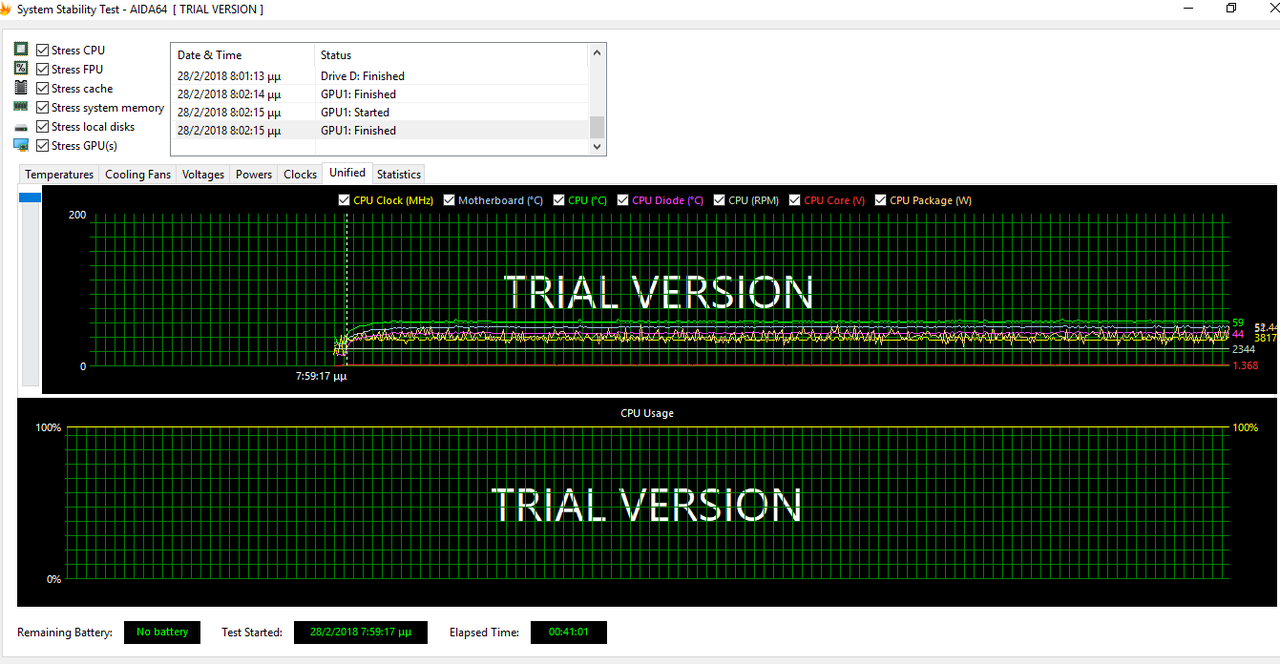The height and width of the screenshot is (664, 1280).
Task: Click the RAM module icon beside Stress system memory
Action: coord(21,107)
